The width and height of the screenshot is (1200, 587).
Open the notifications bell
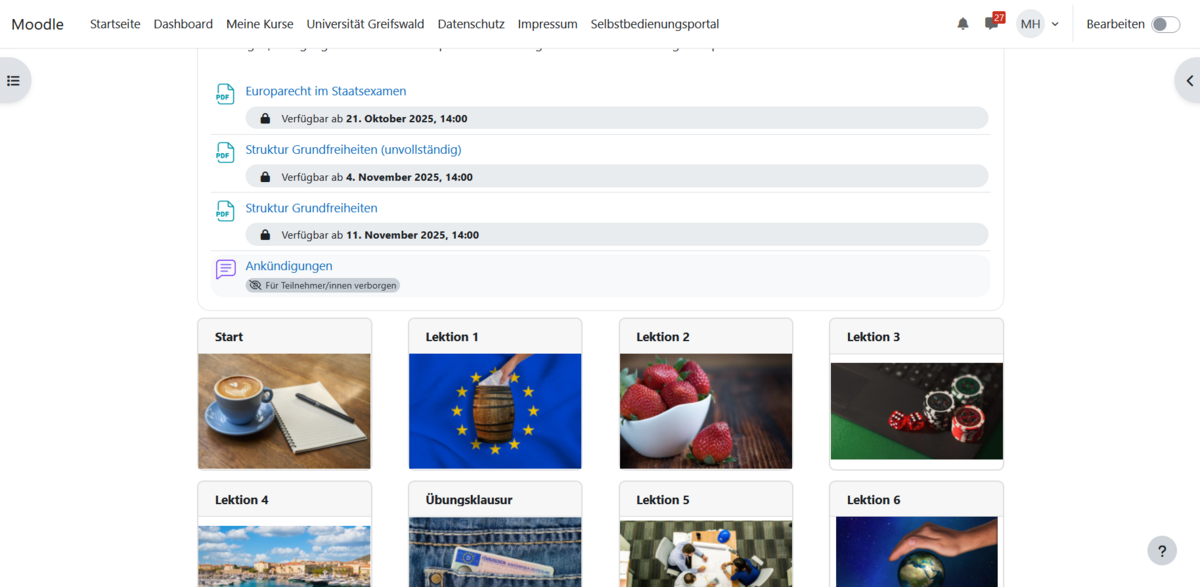[x=962, y=23]
